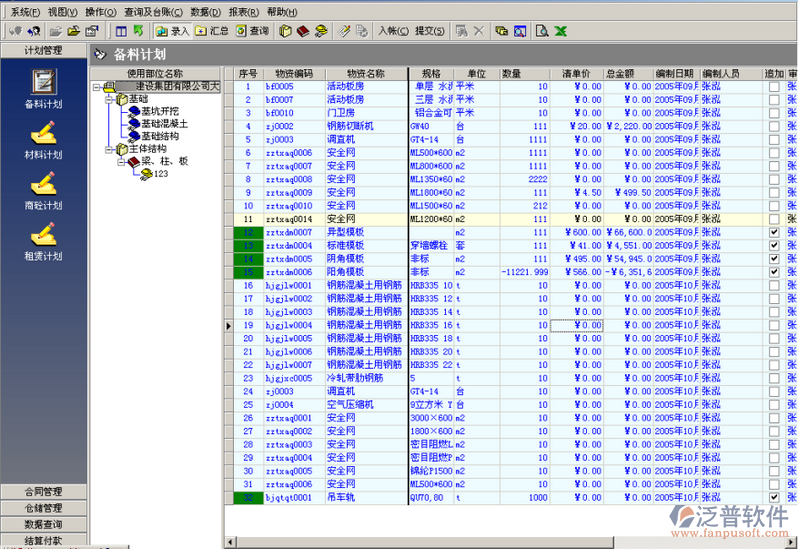Click the print preview magnifier toolbar icon
This screenshot has width=799, height=549.
[x=541, y=31]
